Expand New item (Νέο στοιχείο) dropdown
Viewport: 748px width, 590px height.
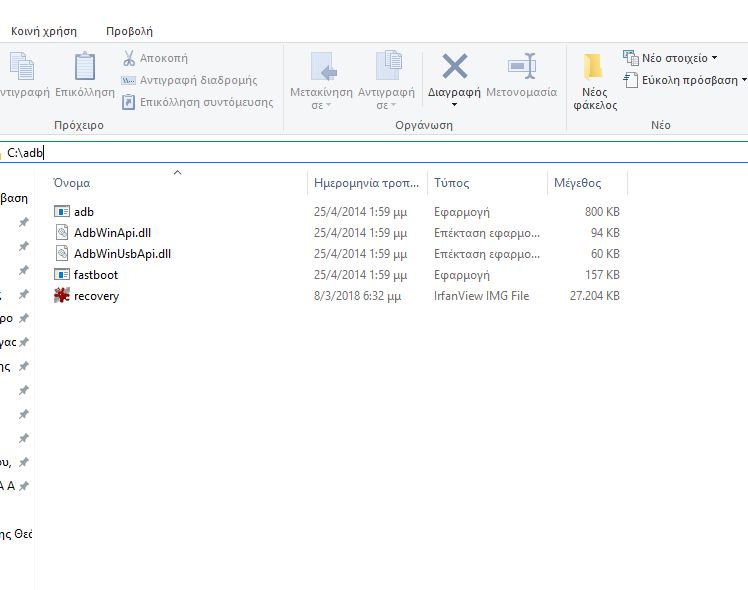click(670, 58)
